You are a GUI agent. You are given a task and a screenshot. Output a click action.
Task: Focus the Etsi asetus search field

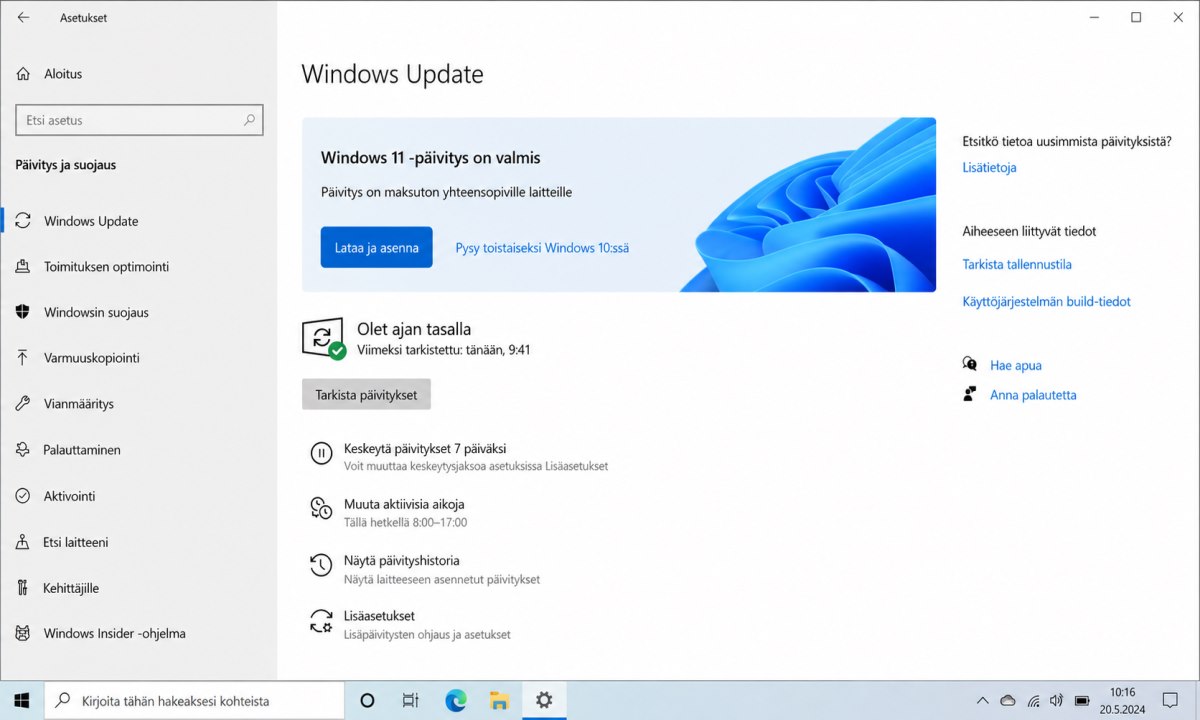click(139, 120)
